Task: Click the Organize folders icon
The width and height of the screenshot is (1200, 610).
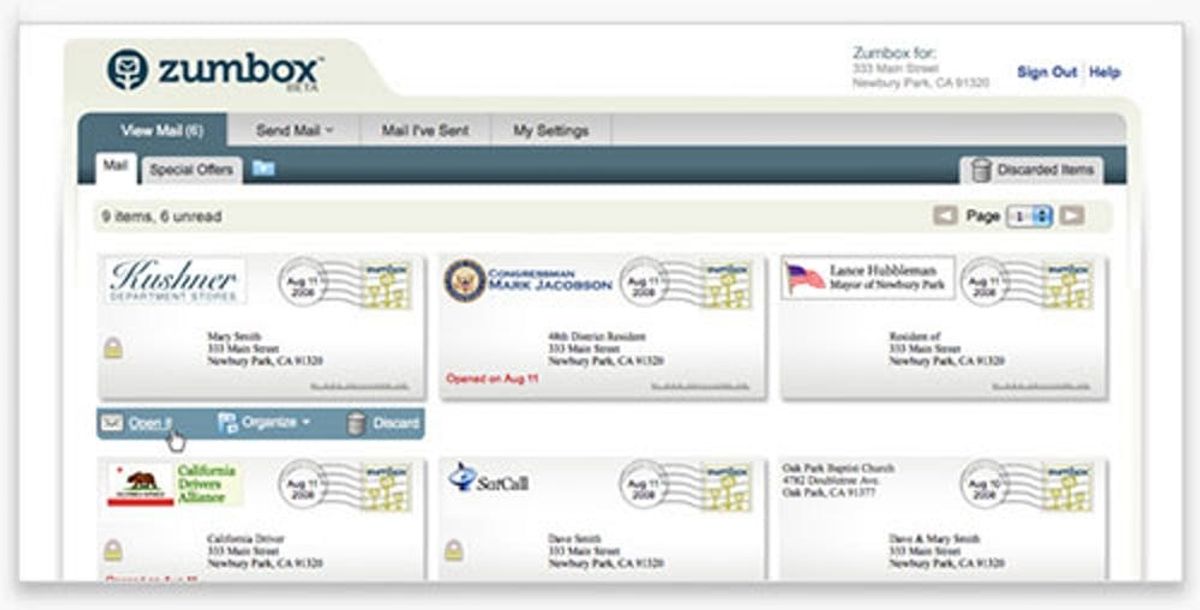Action: point(228,422)
